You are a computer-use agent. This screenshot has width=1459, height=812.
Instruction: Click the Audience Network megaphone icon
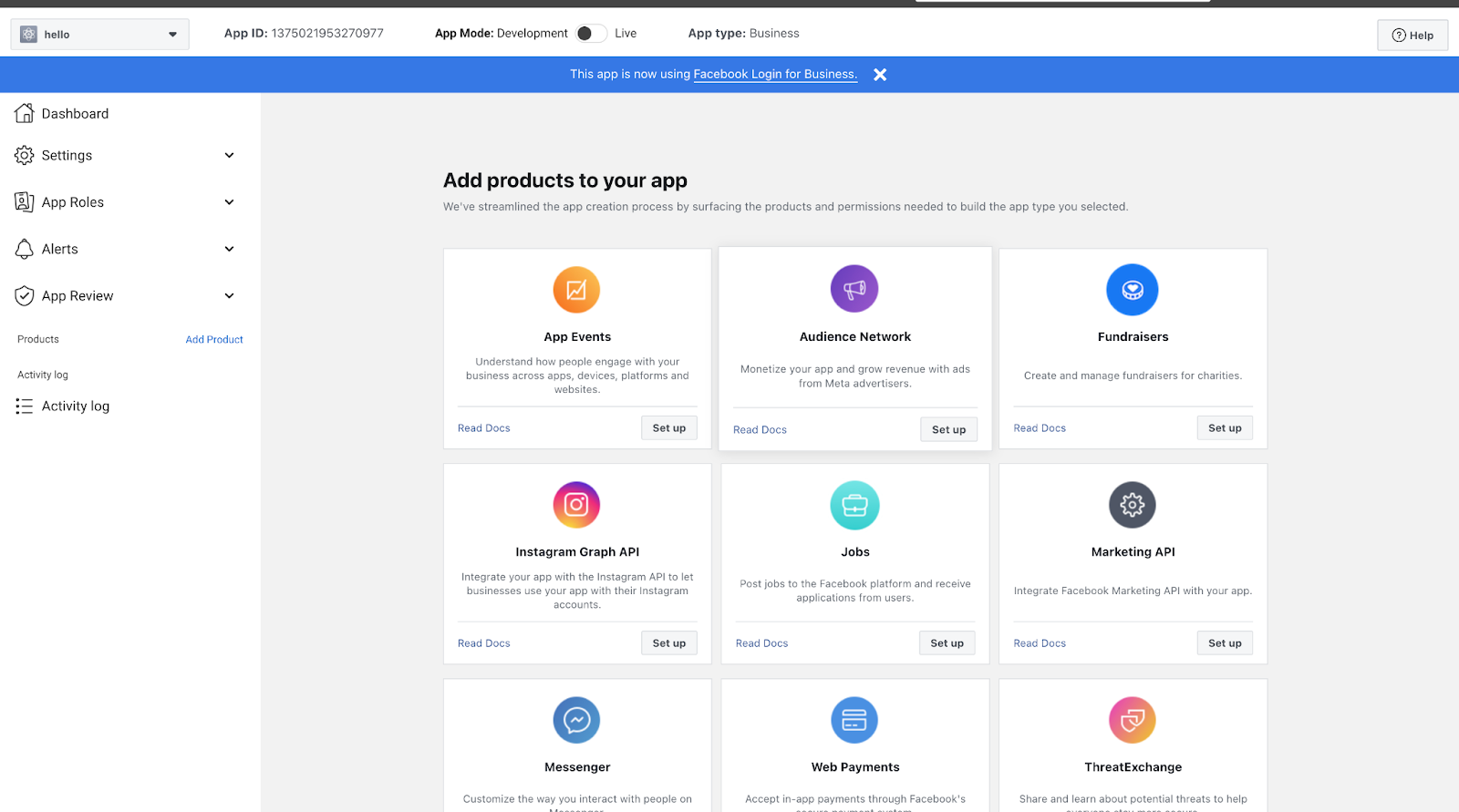(854, 289)
